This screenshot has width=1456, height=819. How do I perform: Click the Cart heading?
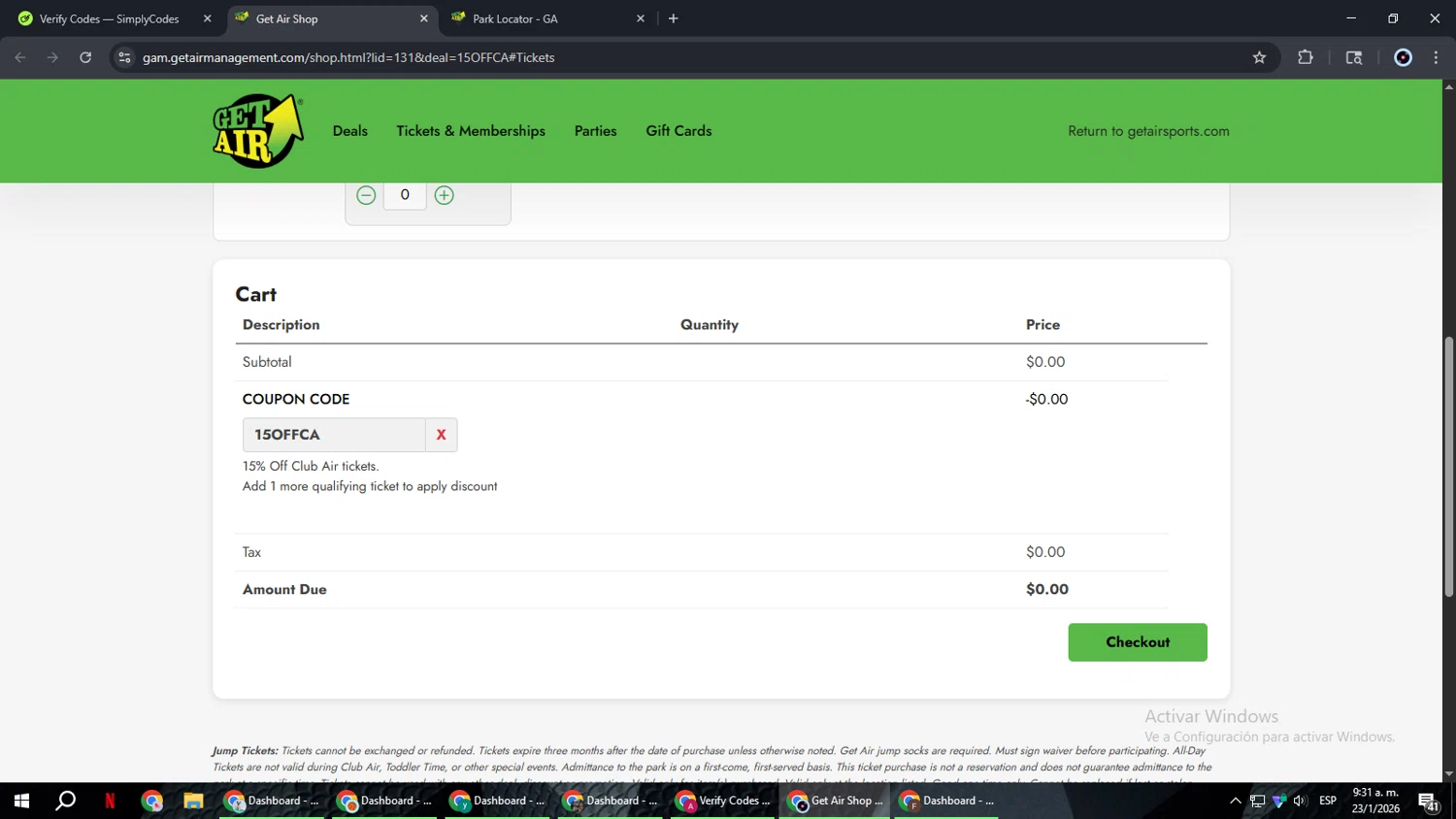pos(255,294)
